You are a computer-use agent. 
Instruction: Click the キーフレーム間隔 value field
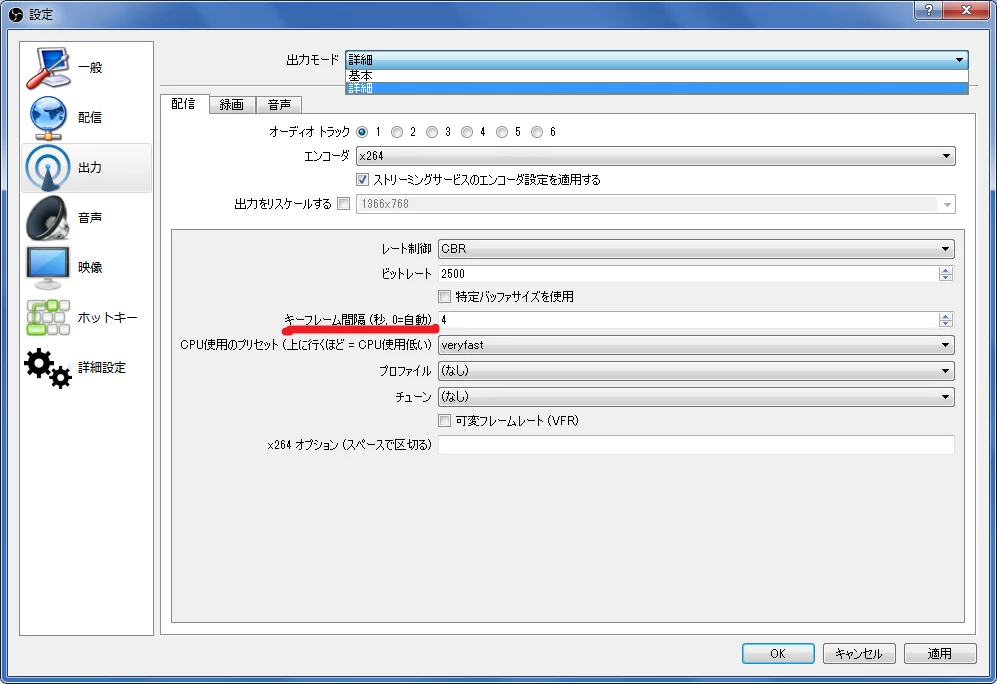click(x=689, y=320)
